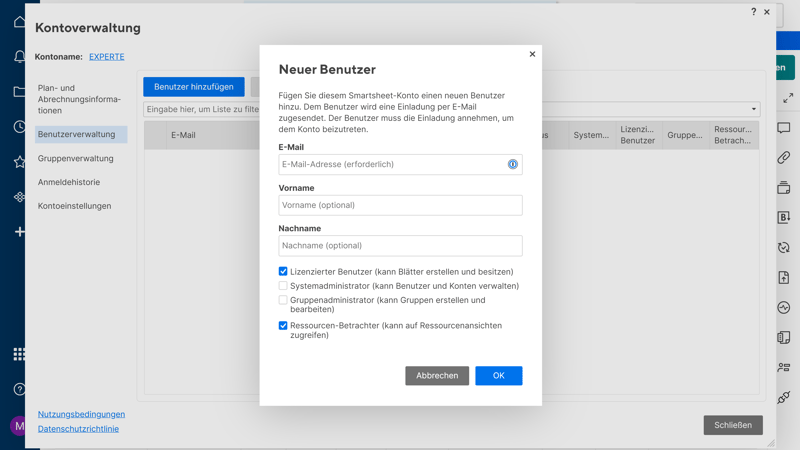Select Gruppenverwaltung in the side menu

(x=76, y=158)
